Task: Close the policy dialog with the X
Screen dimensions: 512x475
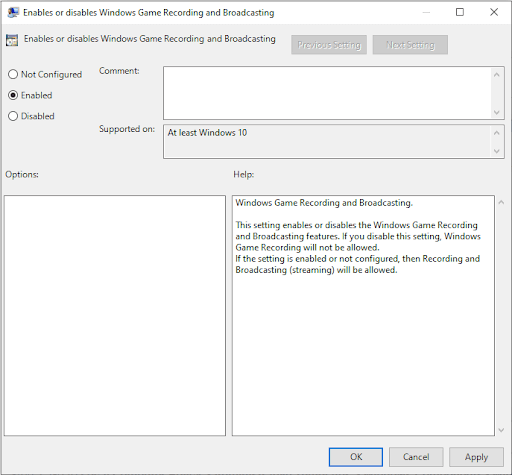Action: (x=494, y=12)
